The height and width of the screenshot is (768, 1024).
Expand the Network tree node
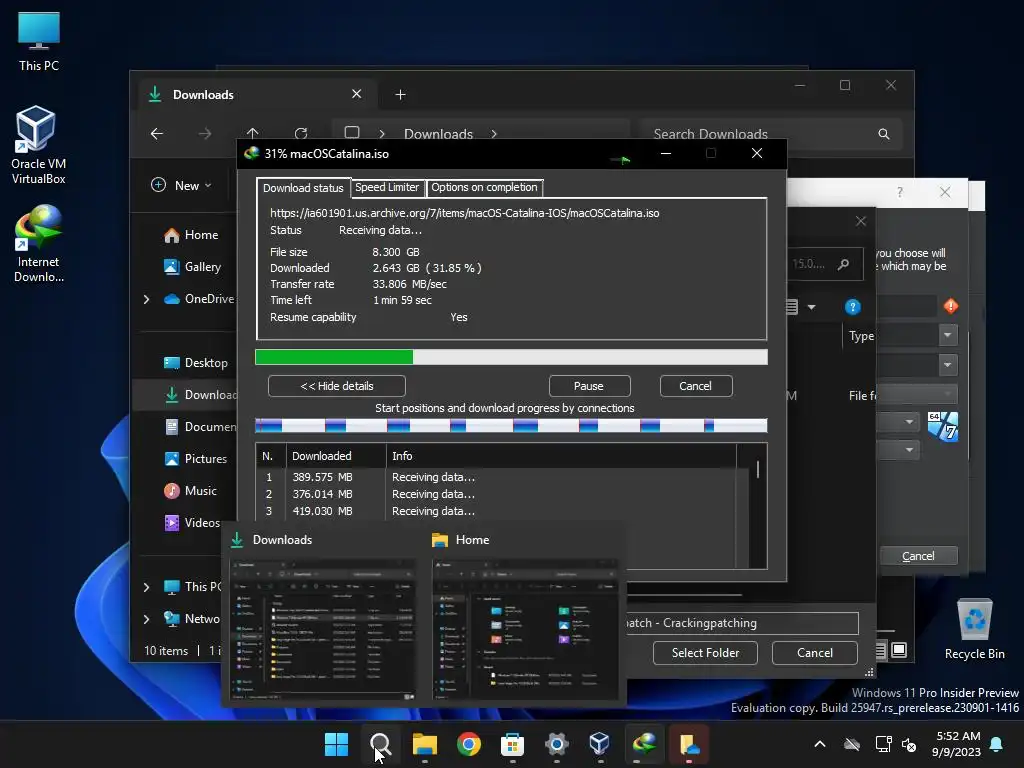146,618
